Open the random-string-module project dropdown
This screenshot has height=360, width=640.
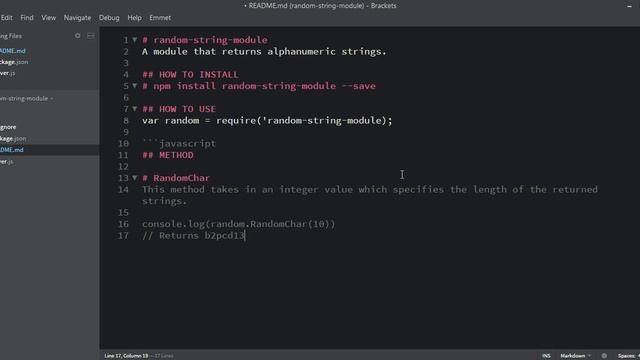(27, 98)
